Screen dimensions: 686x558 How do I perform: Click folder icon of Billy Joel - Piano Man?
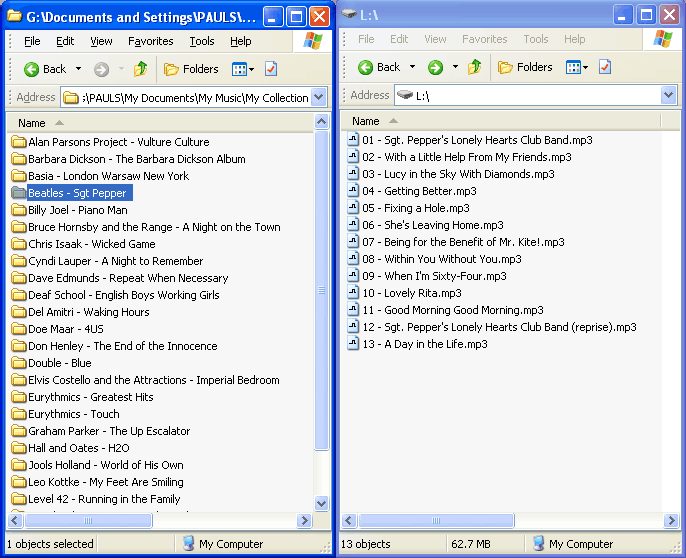click(x=18, y=210)
